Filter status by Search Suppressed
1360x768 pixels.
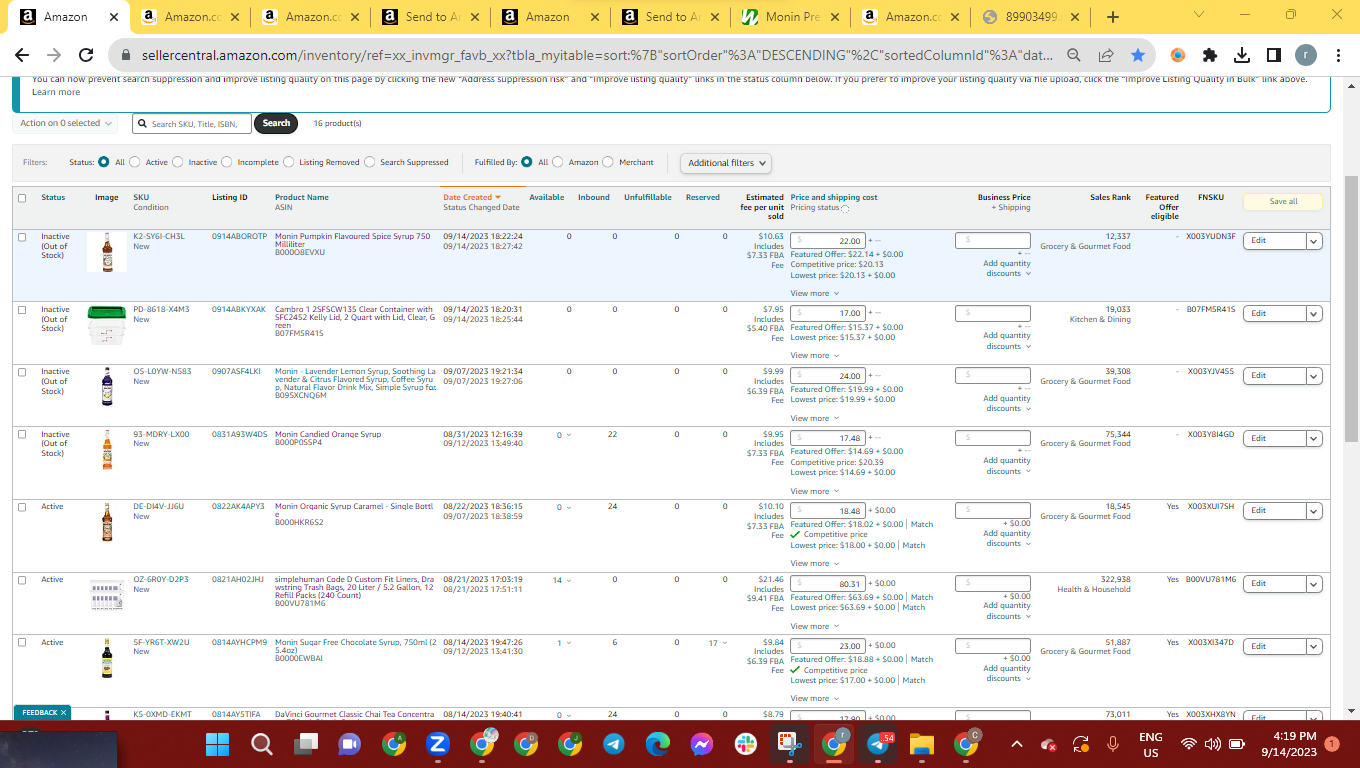coord(370,162)
